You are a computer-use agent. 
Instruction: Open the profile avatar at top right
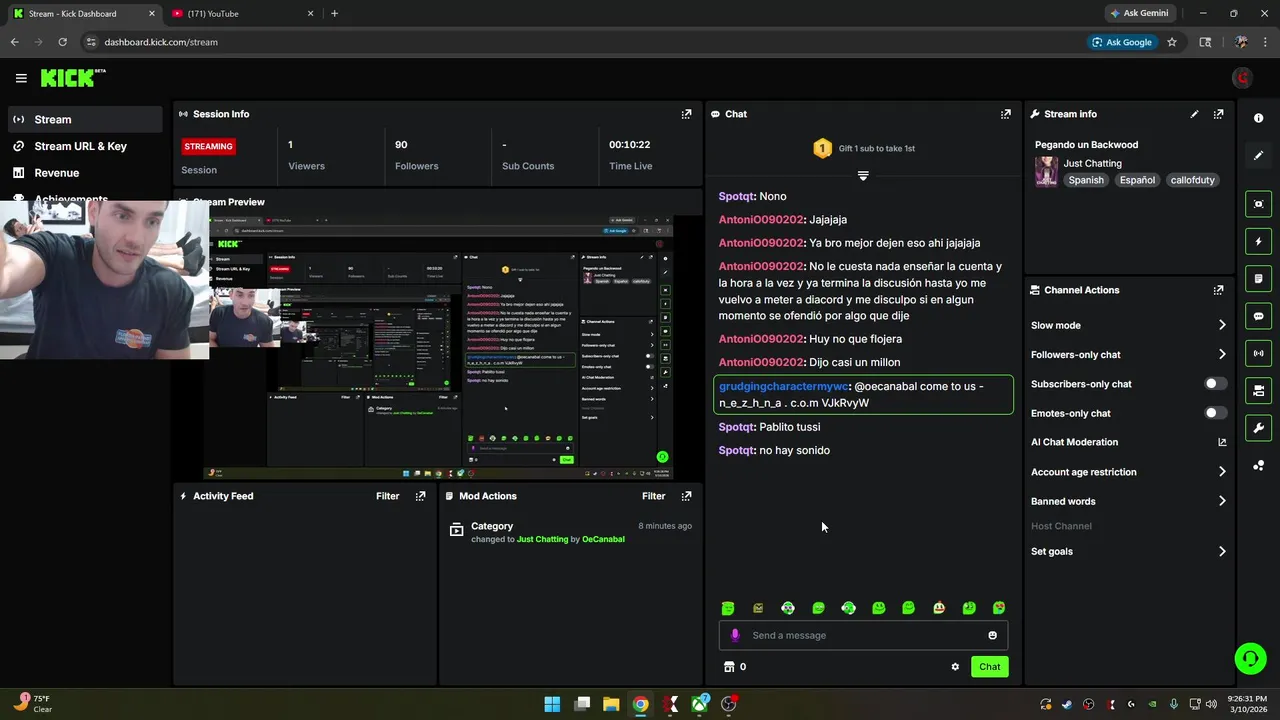[1242, 78]
